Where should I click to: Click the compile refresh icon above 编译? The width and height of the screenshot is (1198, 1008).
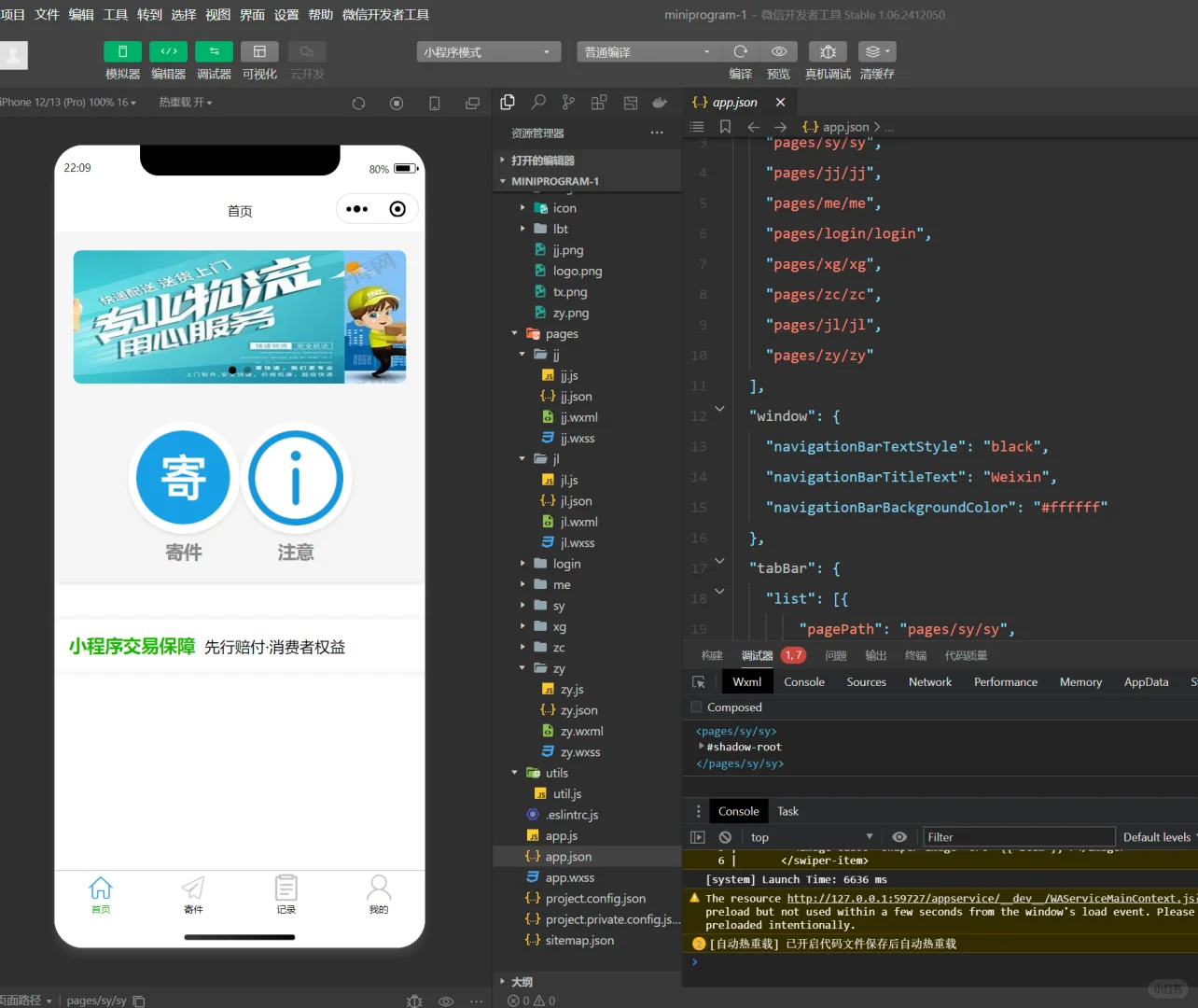click(741, 51)
